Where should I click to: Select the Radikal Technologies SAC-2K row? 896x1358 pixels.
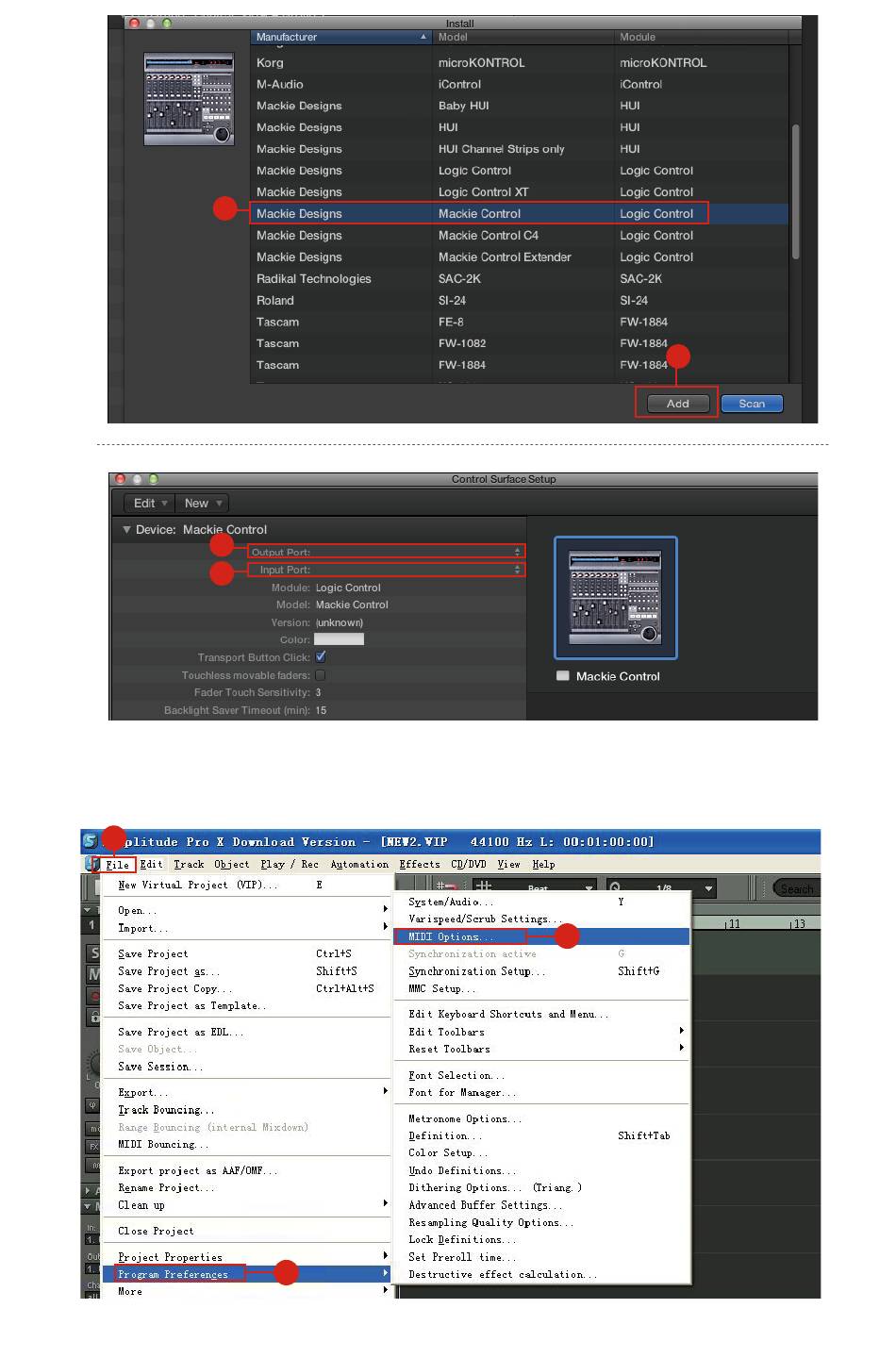click(519, 279)
